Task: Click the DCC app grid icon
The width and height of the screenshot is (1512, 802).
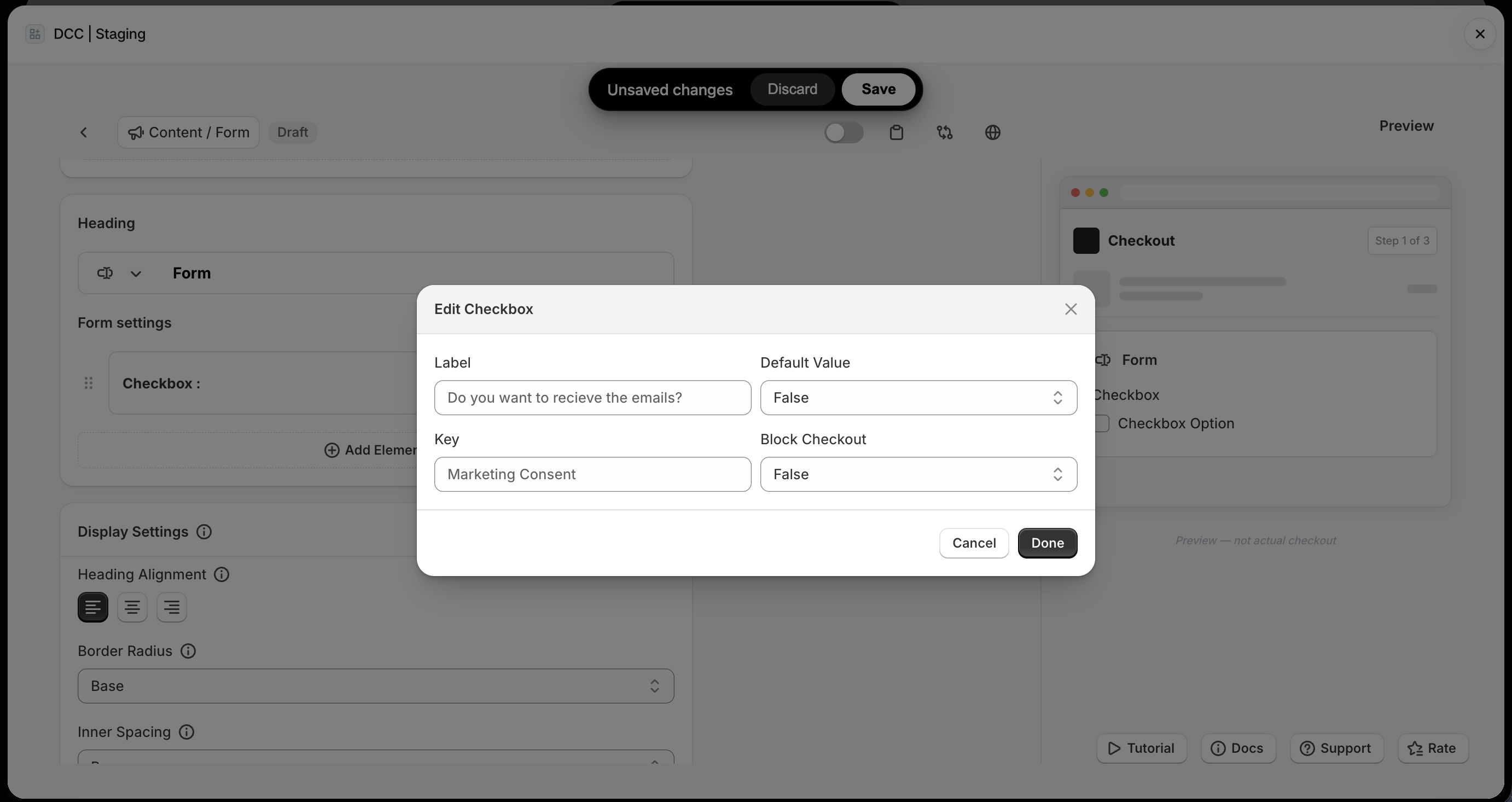Action: tap(34, 34)
